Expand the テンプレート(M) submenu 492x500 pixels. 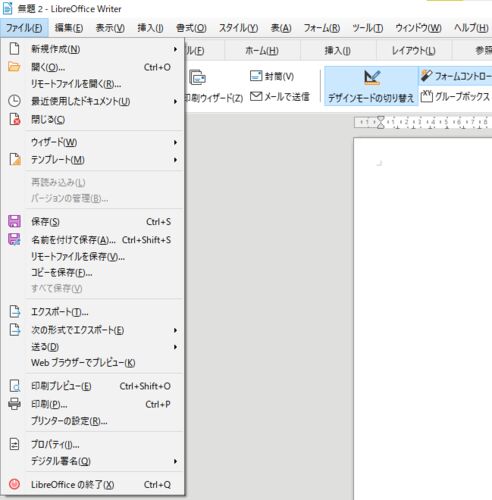(x=175, y=160)
